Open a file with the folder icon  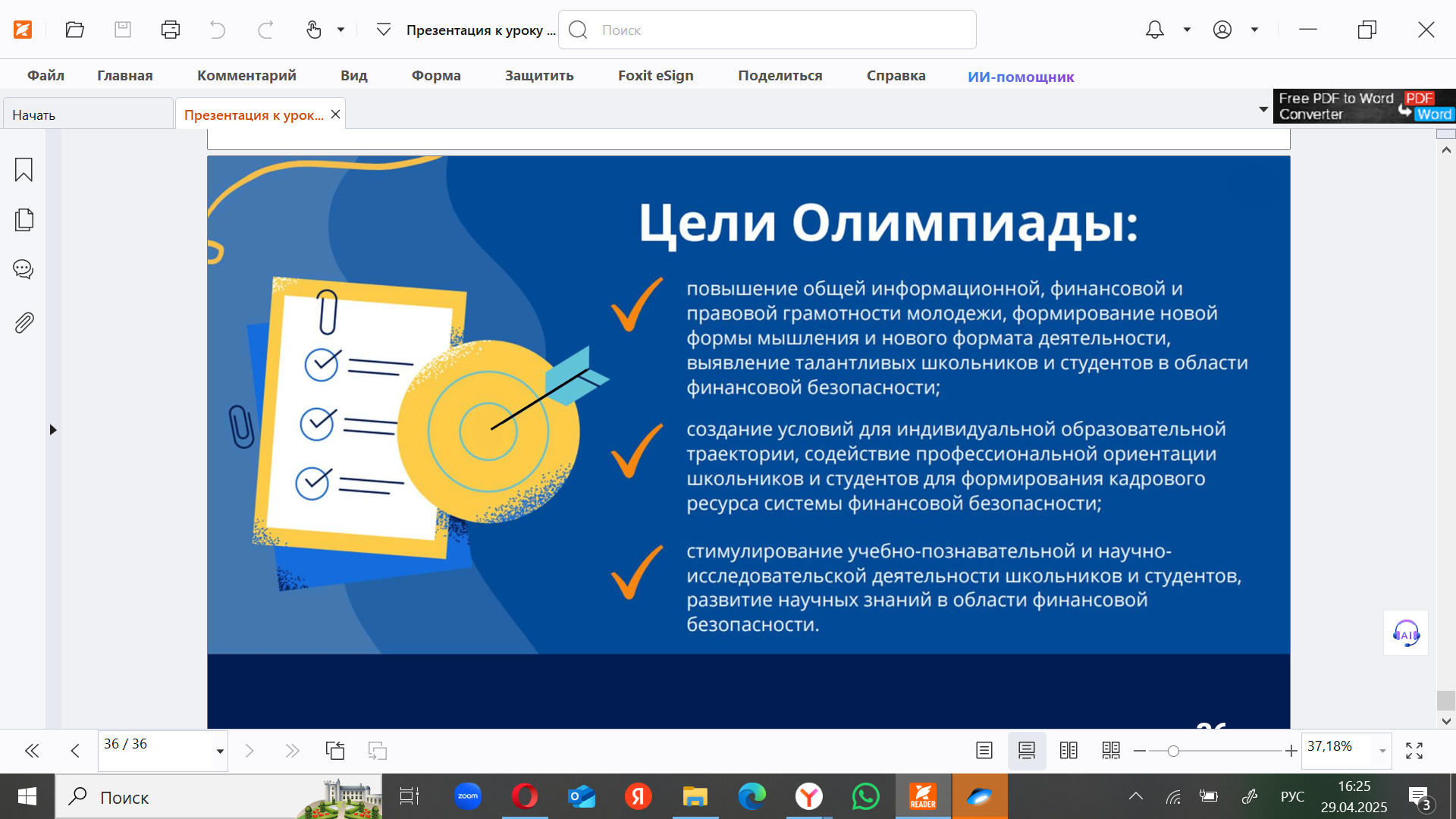(74, 30)
